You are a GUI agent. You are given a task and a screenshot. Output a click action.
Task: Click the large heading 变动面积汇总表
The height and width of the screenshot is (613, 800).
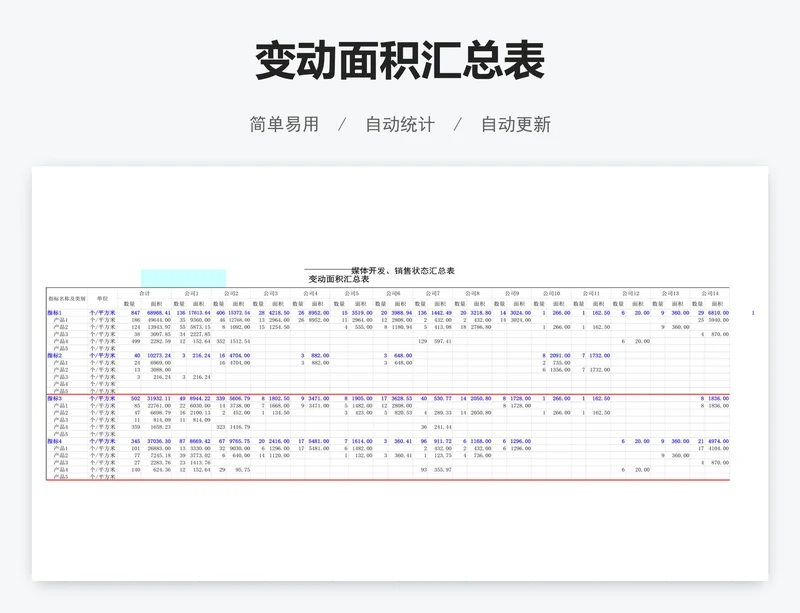399,61
